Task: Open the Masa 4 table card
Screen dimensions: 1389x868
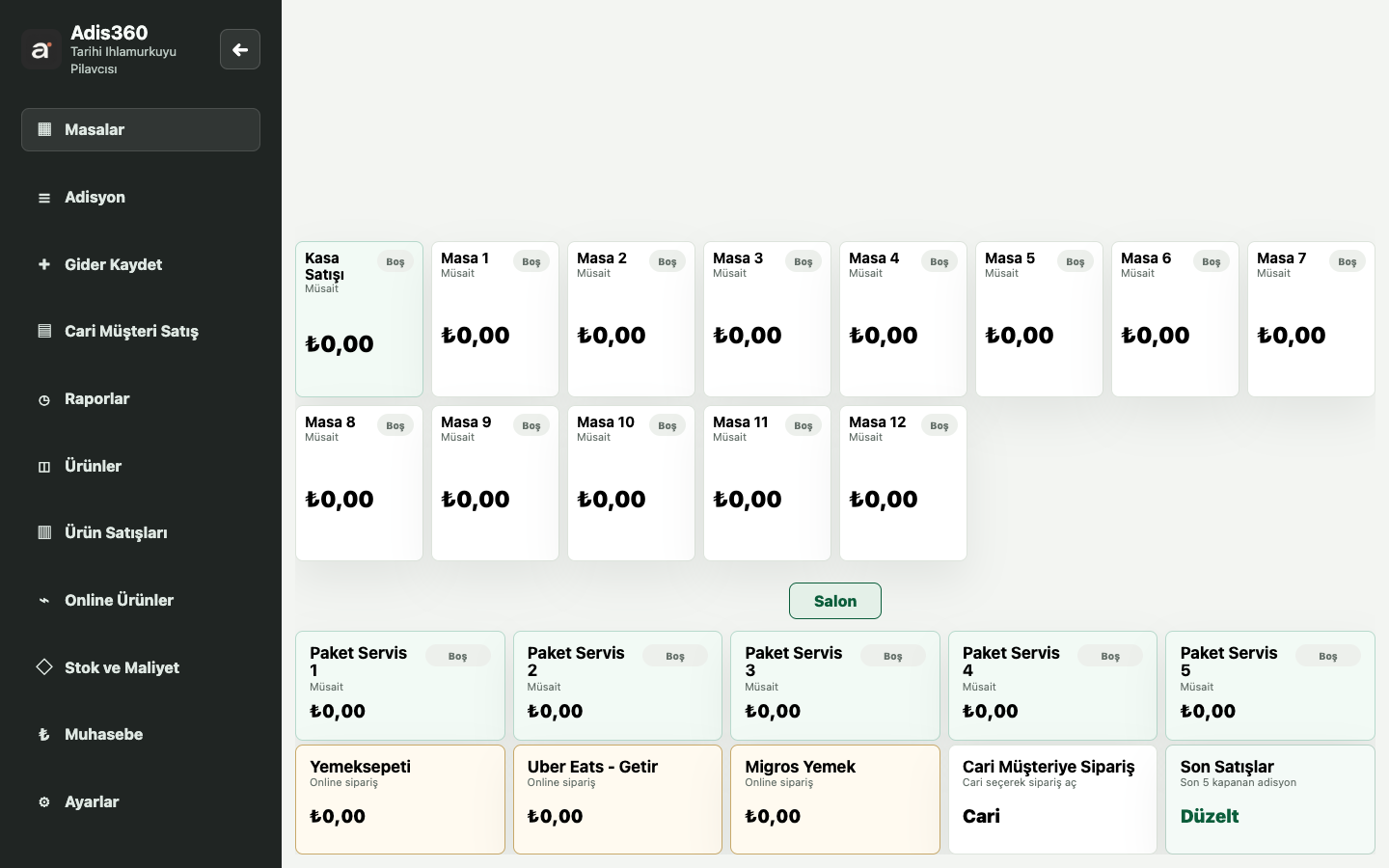Action: tap(903, 319)
